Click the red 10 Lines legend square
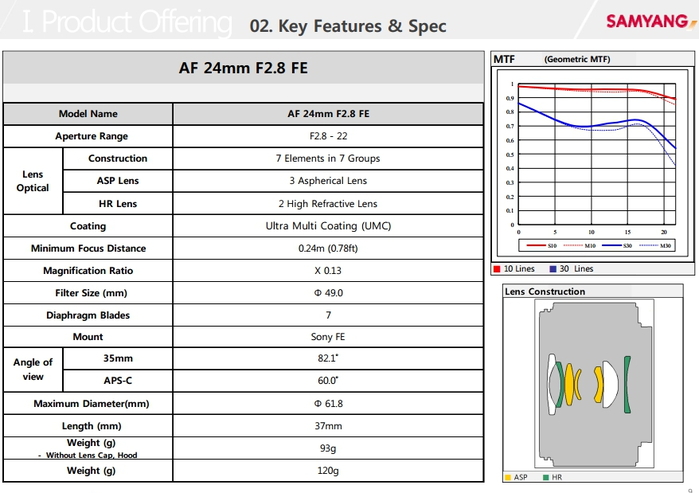The image size is (699, 493). click(x=497, y=268)
